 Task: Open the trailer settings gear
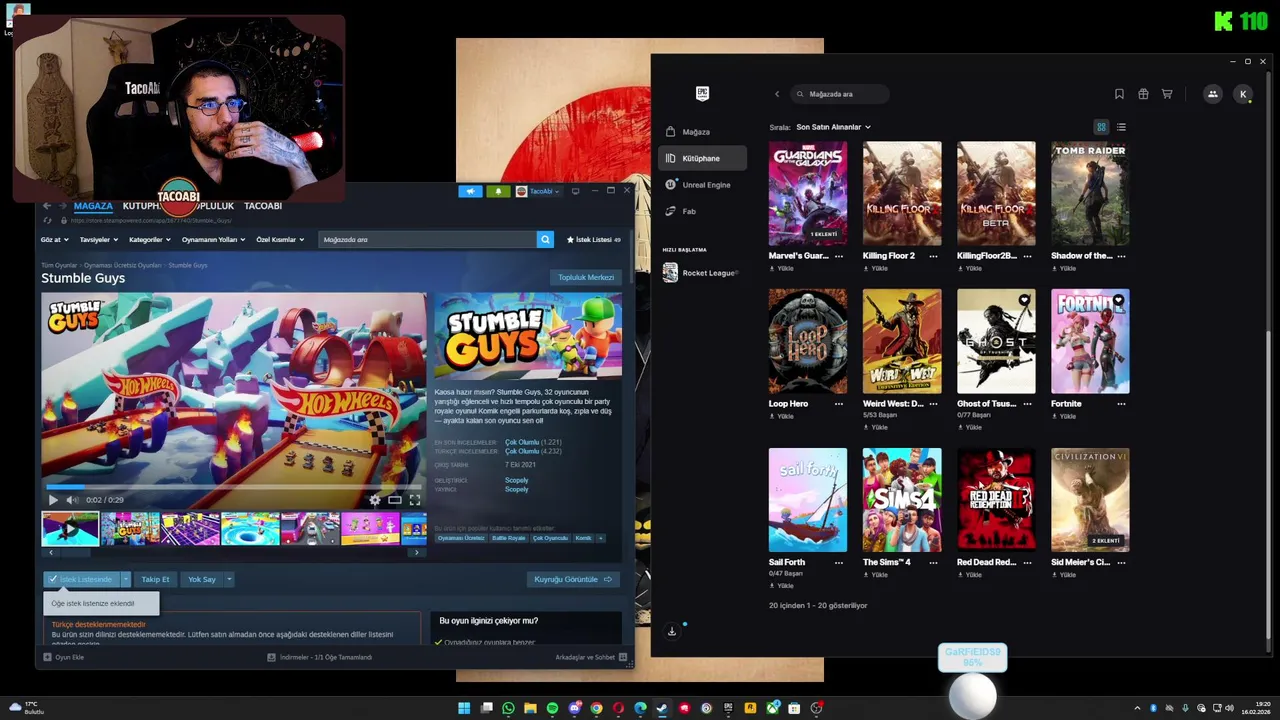pyautogui.click(x=375, y=500)
